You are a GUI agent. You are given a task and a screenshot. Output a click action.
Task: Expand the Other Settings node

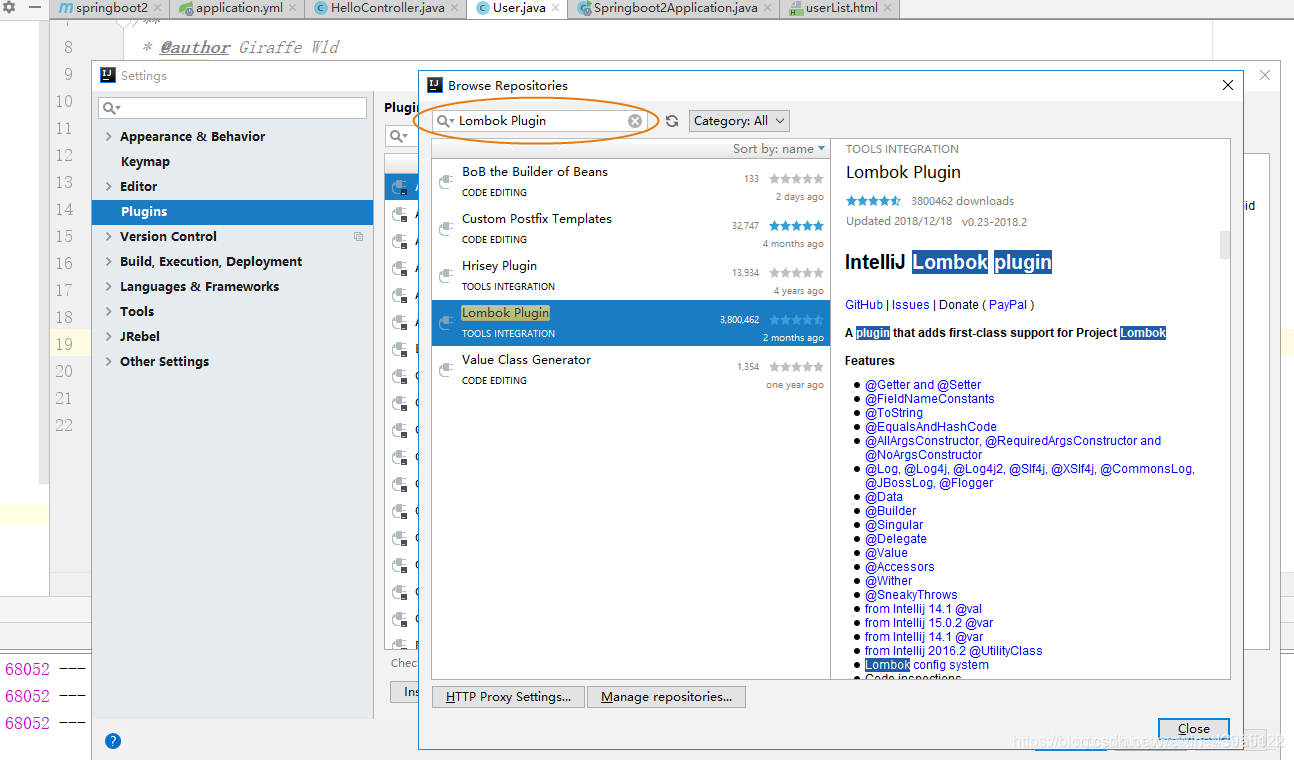[109, 362]
